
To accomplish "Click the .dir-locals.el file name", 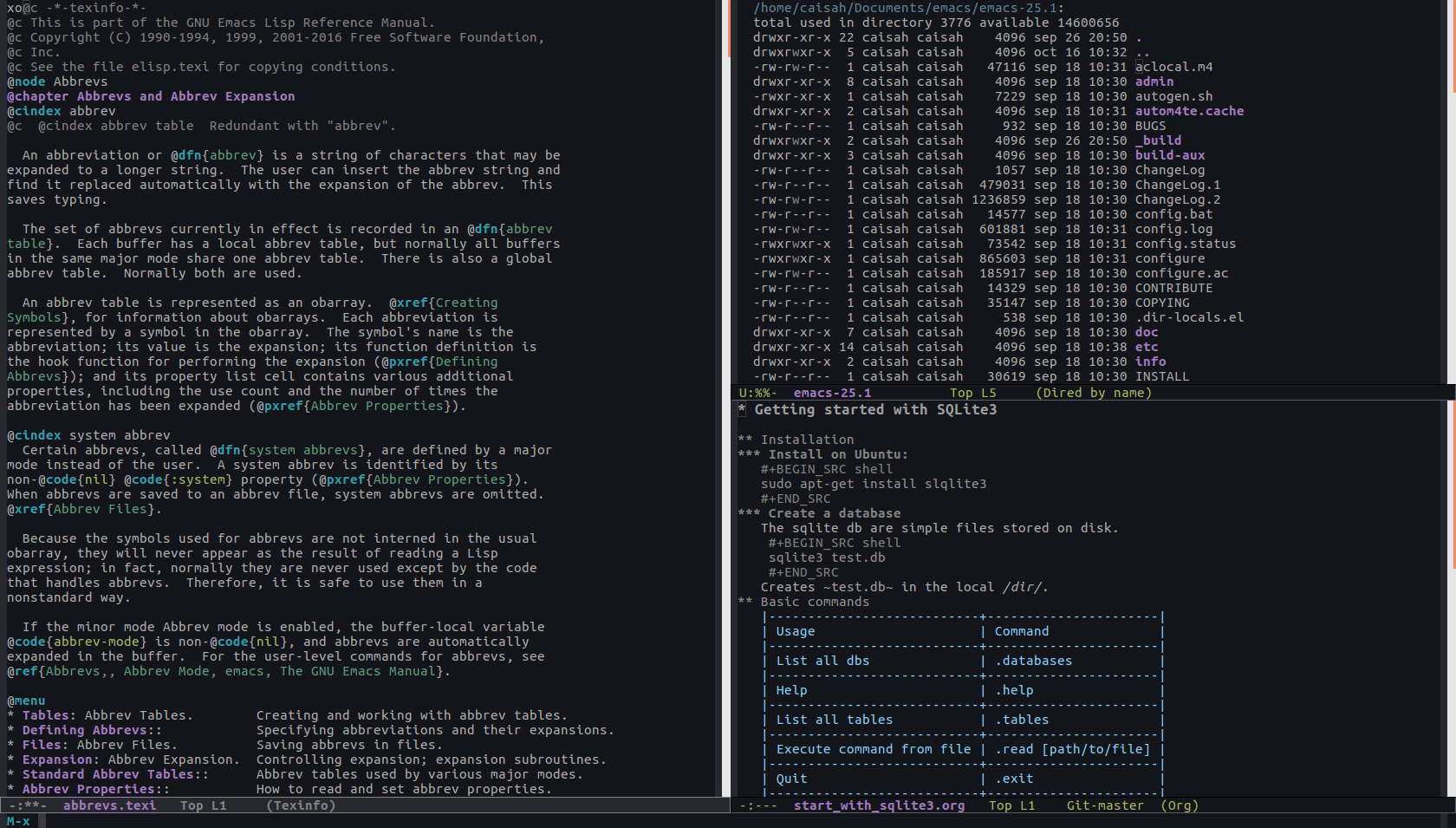I will pos(1190,317).
